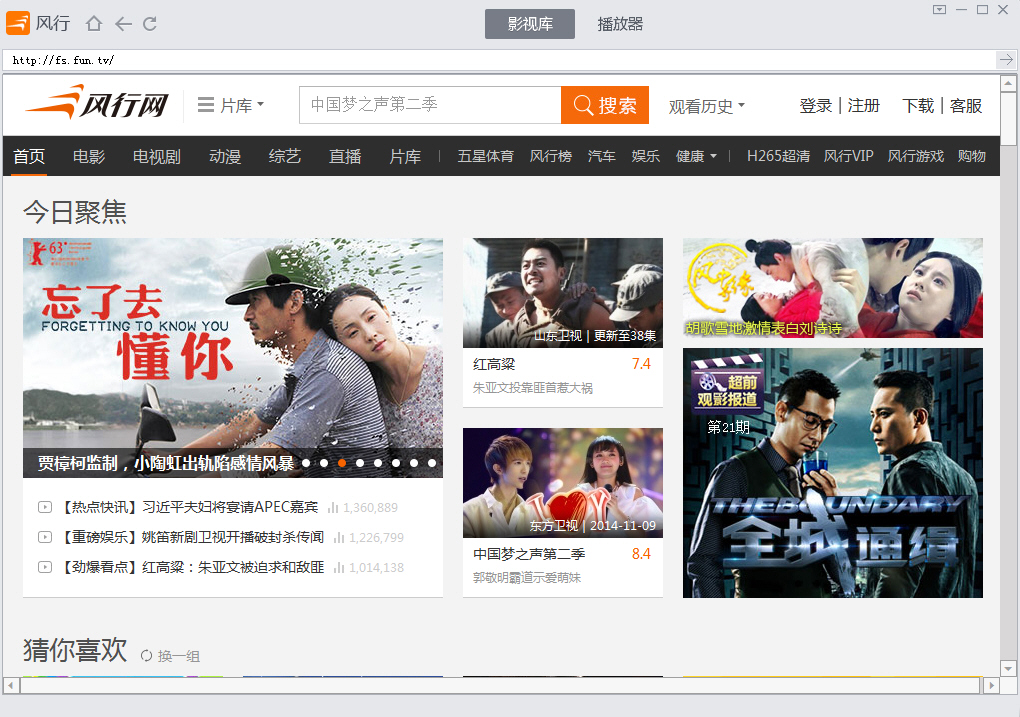Click the refresh icon beside 换一组
Viewport: 1020px width, 717px height.
point(146,656)
